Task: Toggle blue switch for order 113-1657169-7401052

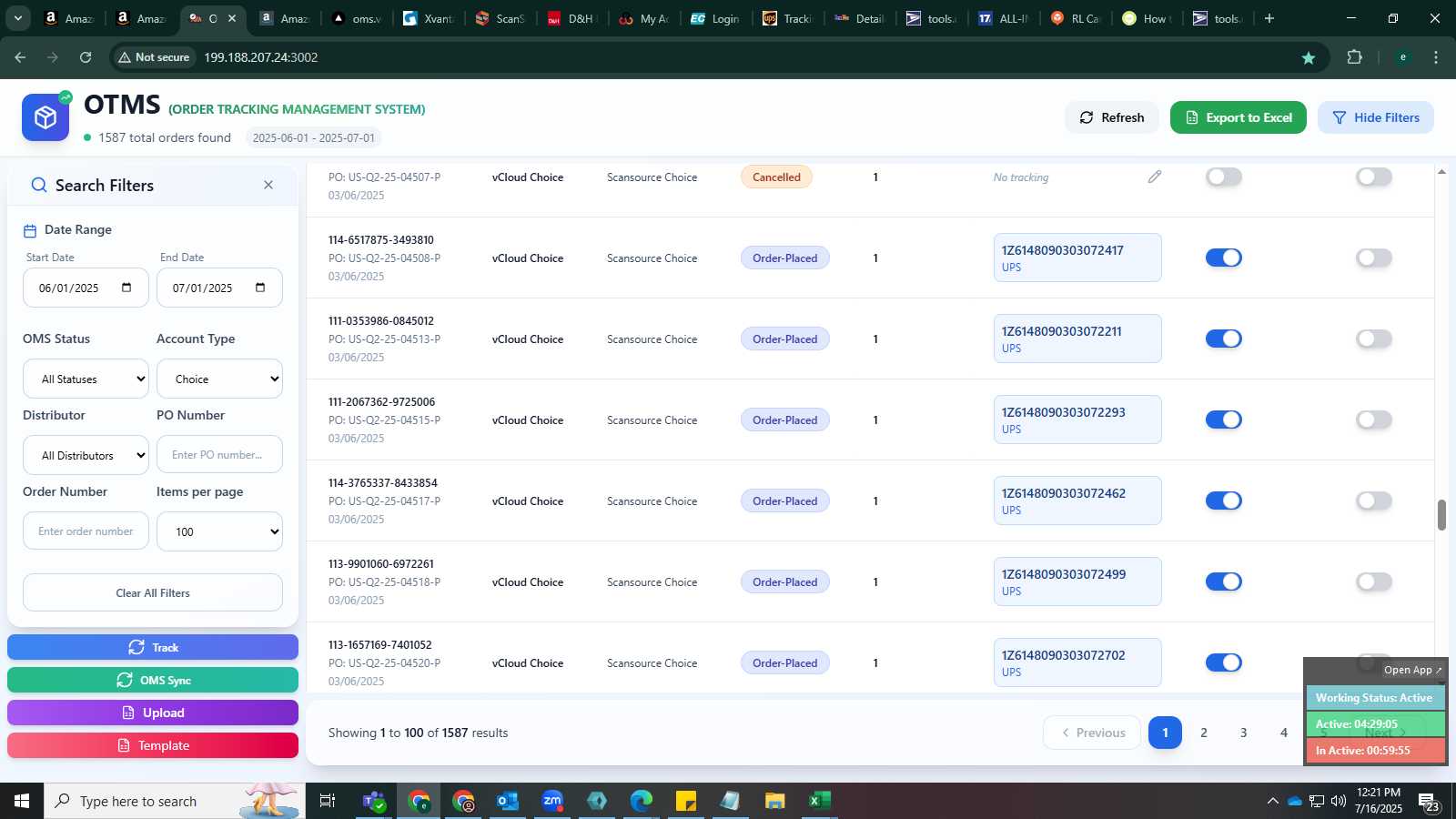Action: pos(1224,662)
